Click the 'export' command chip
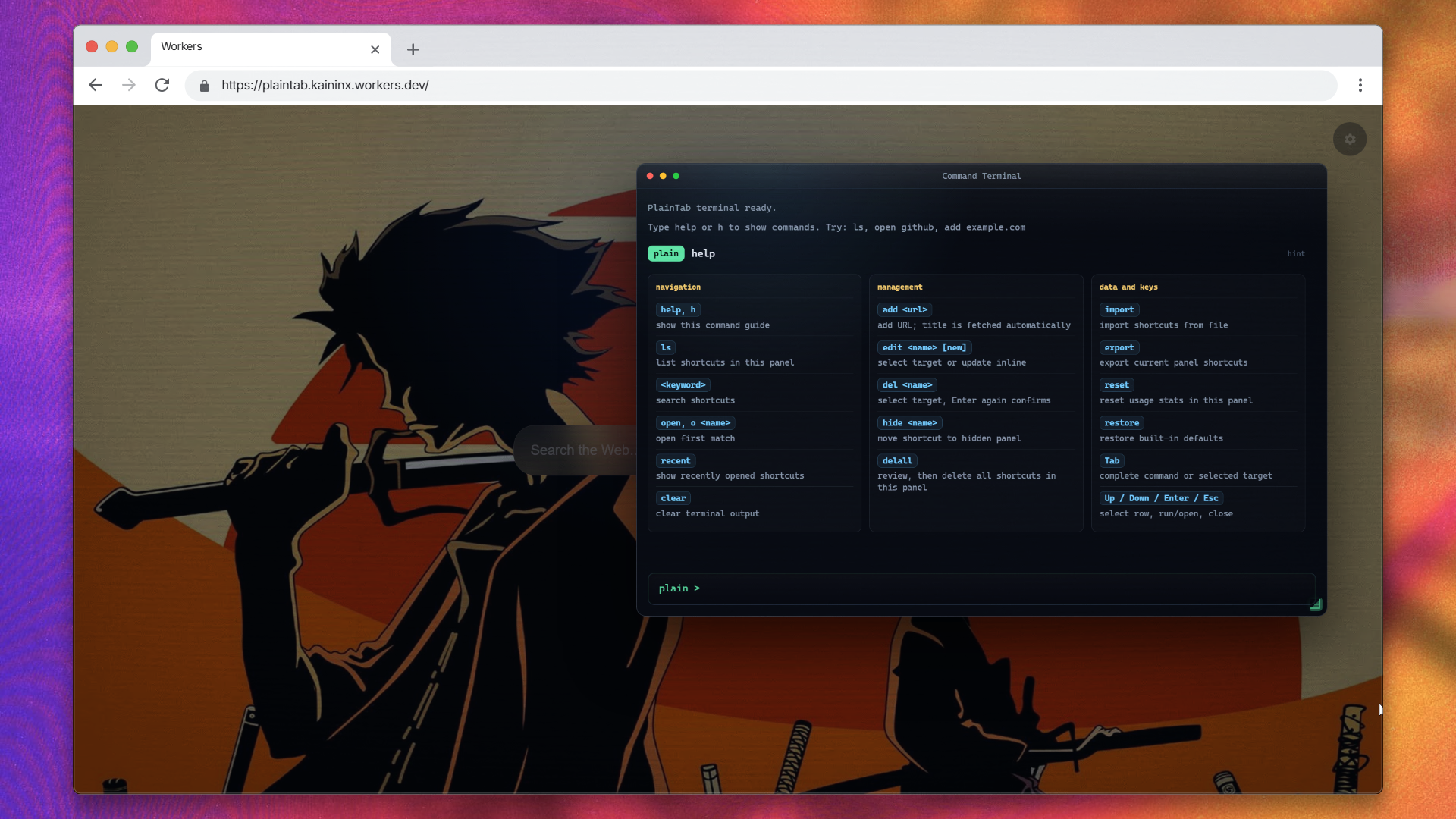This screenshot has height=819, width=1456. pos(1119,347)
